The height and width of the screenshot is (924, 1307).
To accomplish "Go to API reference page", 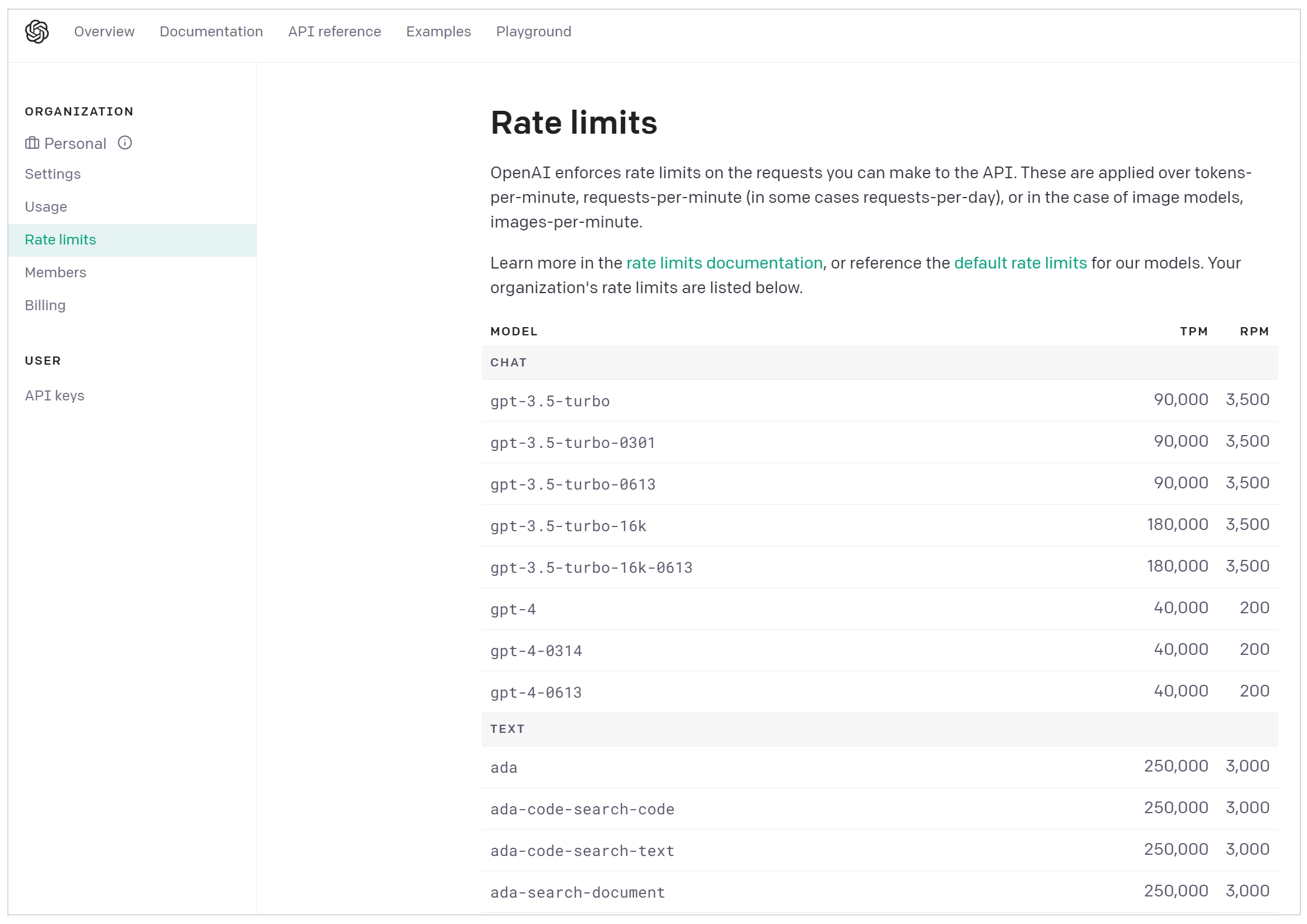I will (334, 32).
